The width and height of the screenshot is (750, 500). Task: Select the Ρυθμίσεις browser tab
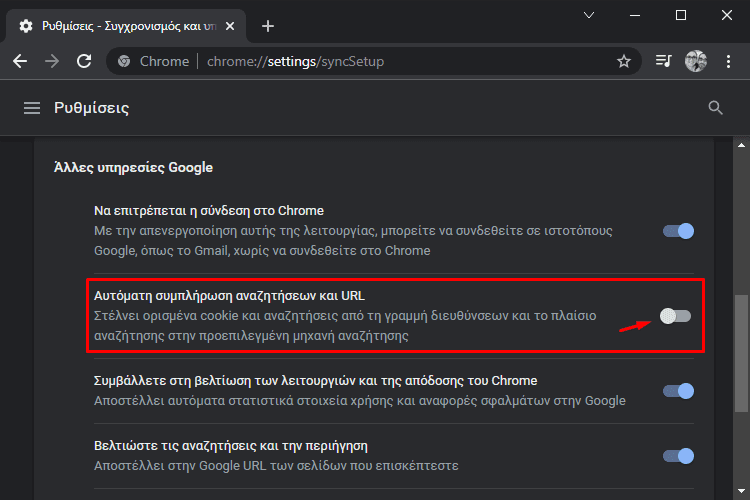tap(126, 26)
